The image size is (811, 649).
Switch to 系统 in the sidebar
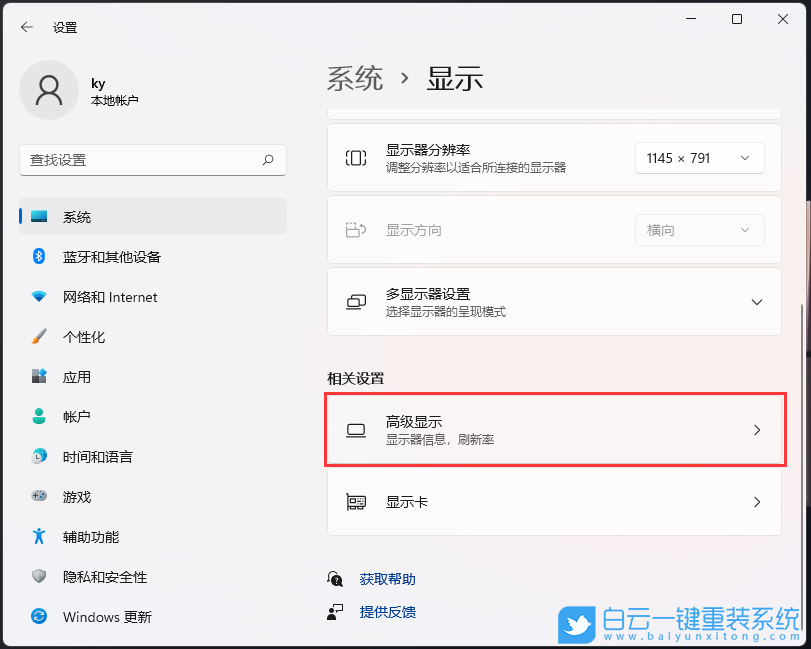pyautogui.click(x=39, y=216)
